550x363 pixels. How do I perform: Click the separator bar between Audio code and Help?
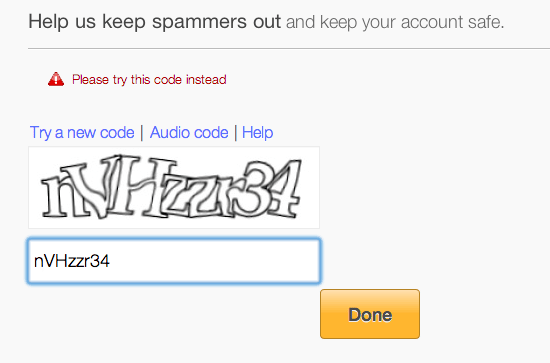pyautogui.click(x=235, y=133)
